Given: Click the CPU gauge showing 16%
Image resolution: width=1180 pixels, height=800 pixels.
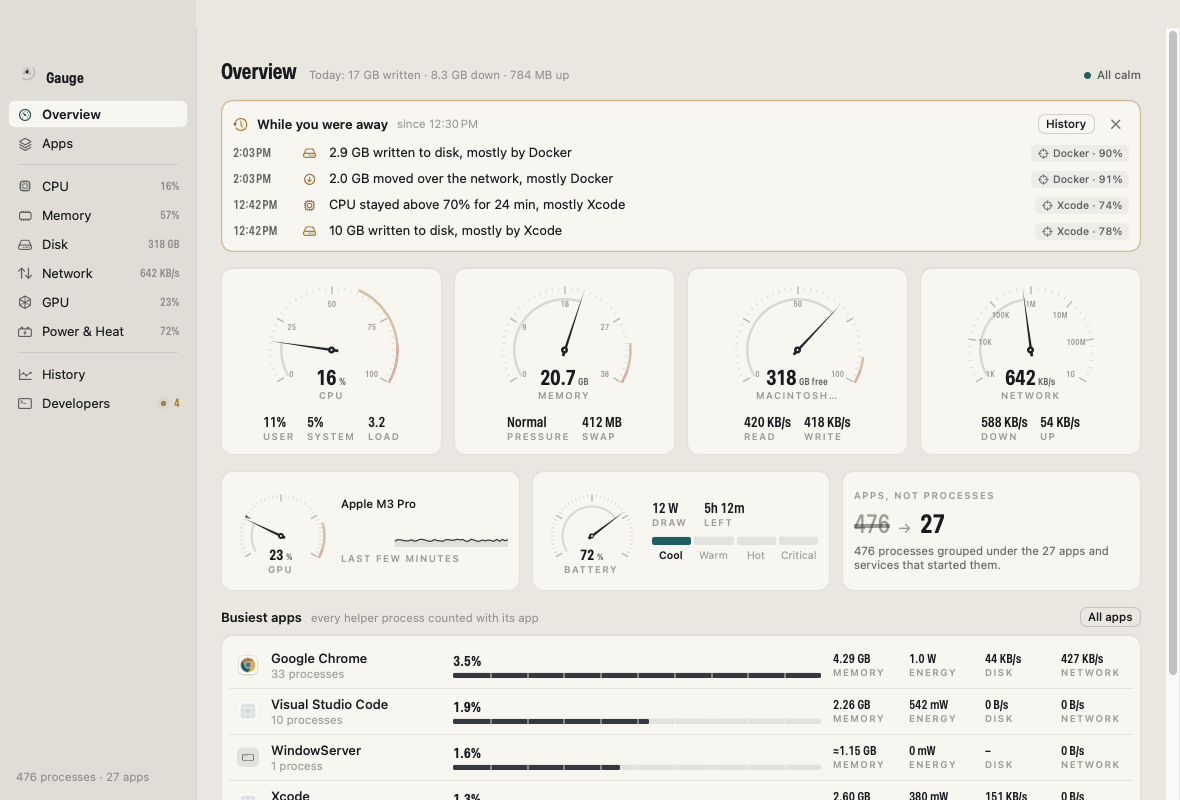Looking at the screenshot, I should click(331, 342).
